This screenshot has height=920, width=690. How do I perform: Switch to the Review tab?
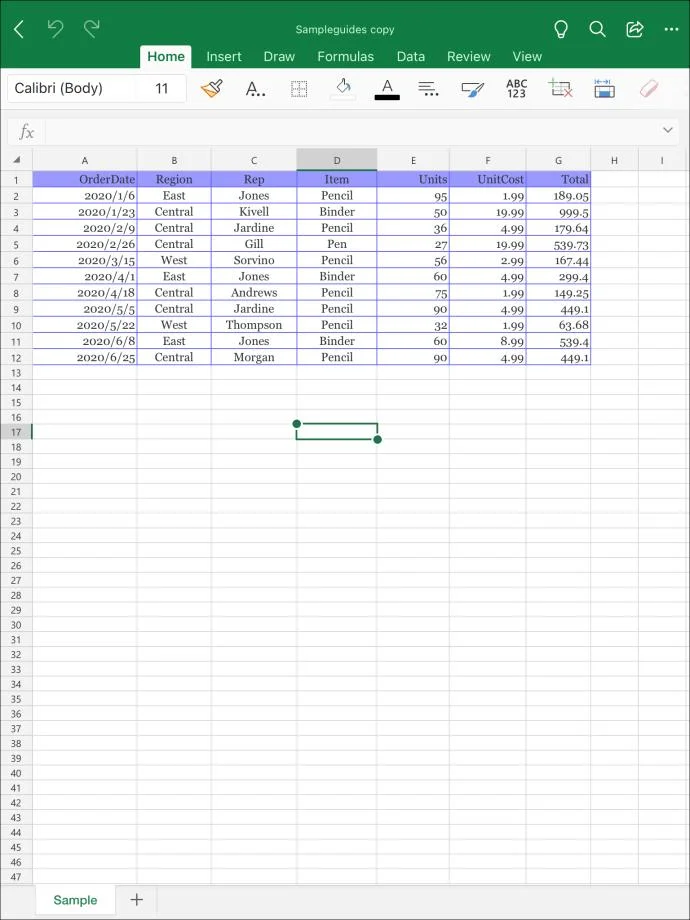click(469, 57)
